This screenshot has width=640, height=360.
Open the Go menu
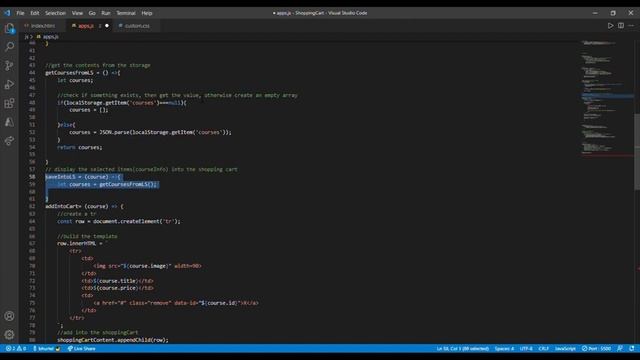click(92, 13)
